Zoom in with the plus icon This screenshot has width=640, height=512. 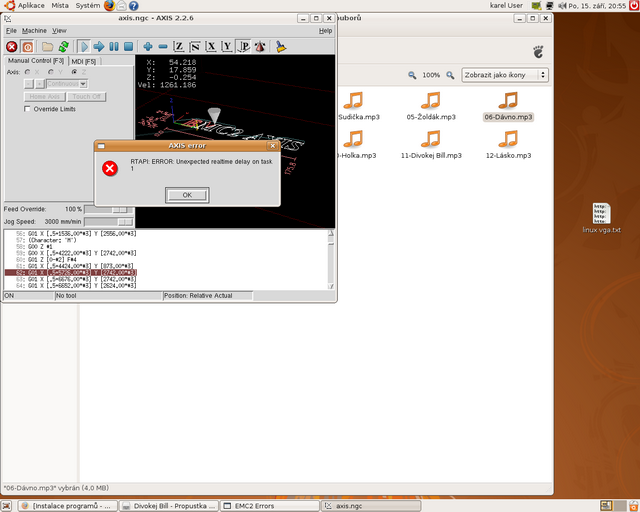[148, 46]
